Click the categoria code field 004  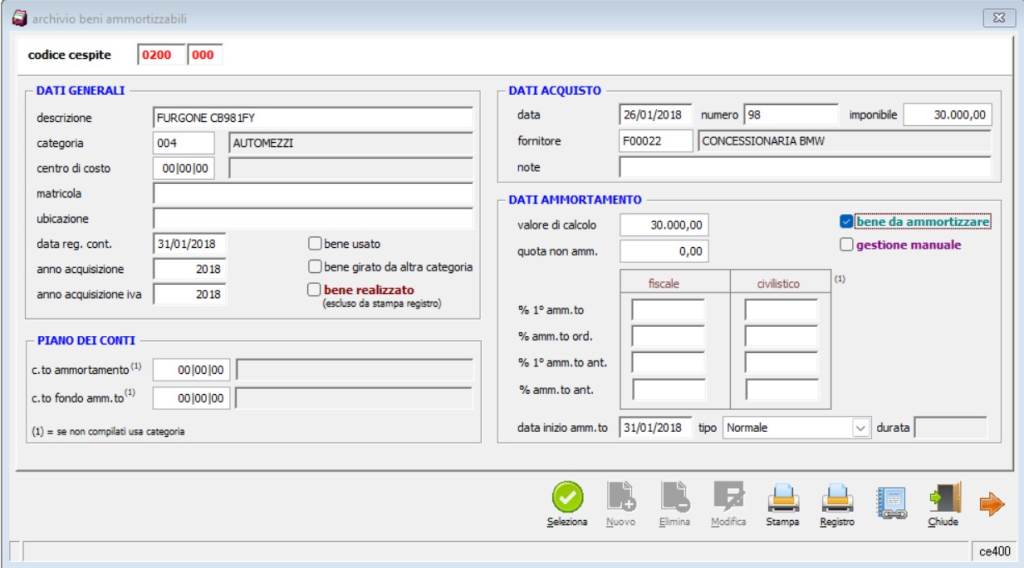pyautogui.click(x=184, y=143)
